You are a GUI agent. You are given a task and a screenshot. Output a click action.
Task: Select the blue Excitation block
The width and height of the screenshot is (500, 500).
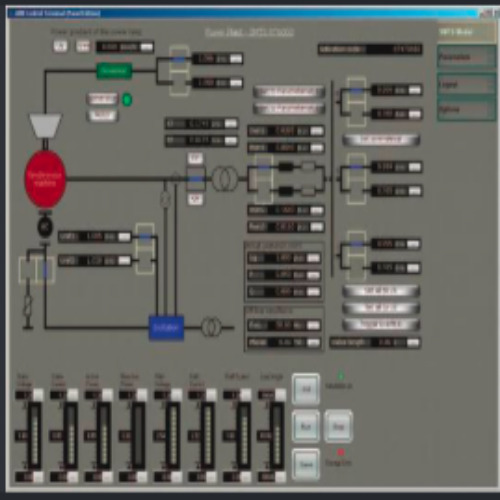166,328
